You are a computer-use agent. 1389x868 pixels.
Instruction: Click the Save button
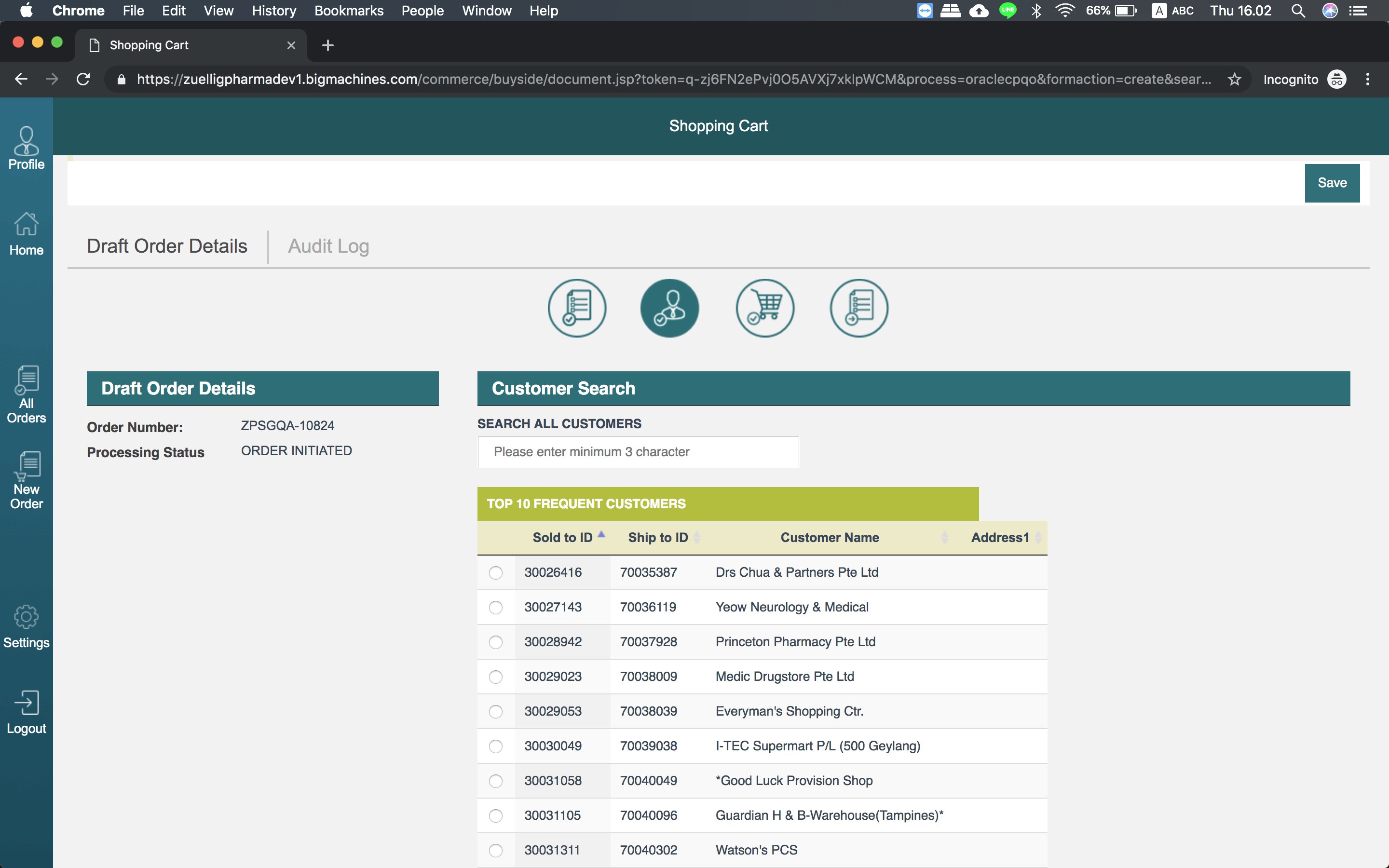click(1332, 183)
